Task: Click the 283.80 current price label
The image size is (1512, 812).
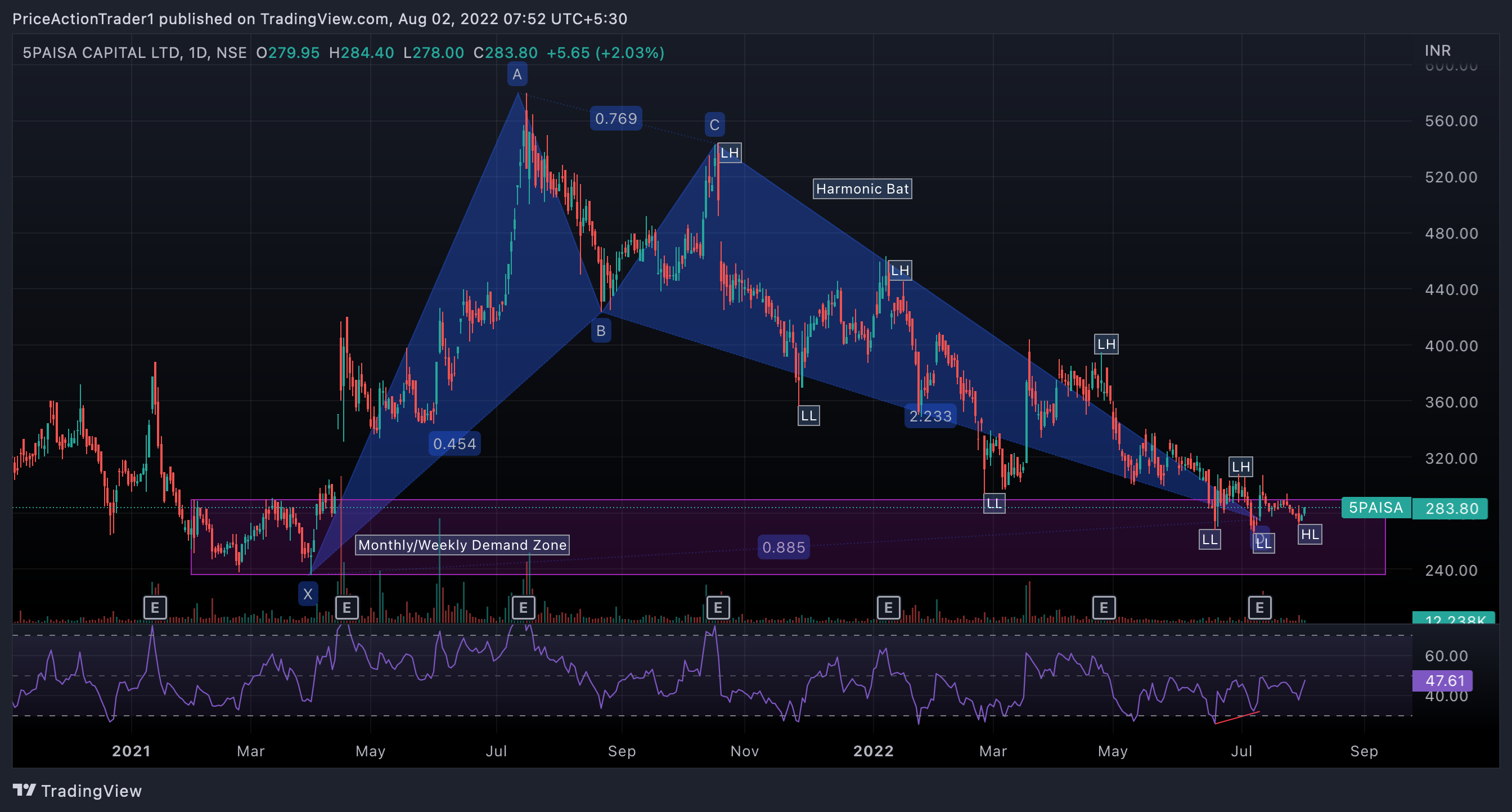Action: (1450, 509)
